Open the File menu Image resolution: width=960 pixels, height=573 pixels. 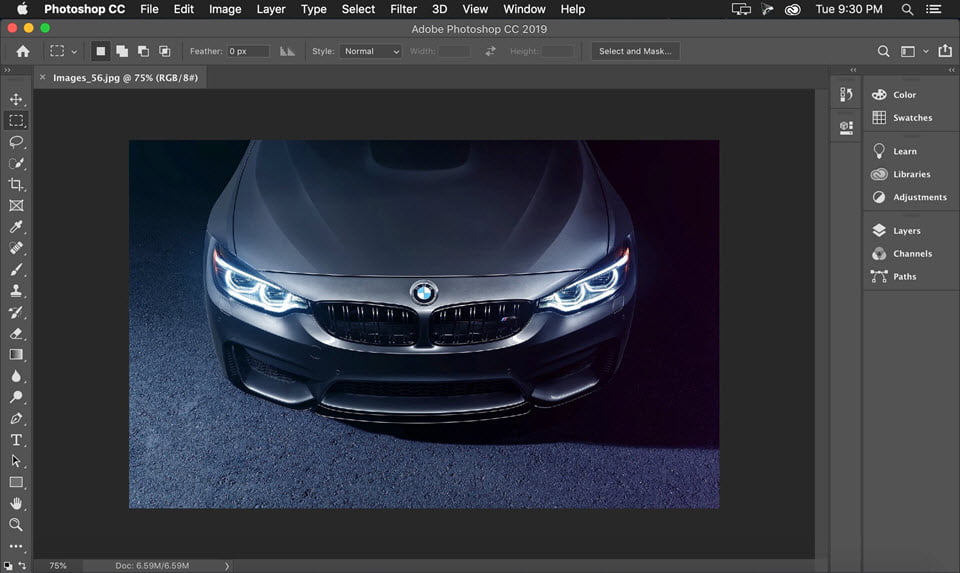149,9
